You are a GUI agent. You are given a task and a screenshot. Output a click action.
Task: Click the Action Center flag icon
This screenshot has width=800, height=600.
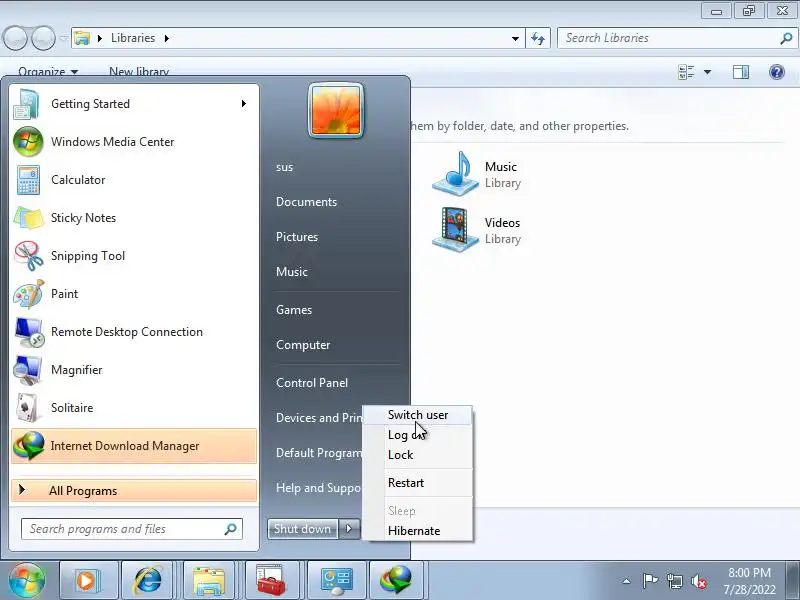pyautogui.click(x=650, y=581)
